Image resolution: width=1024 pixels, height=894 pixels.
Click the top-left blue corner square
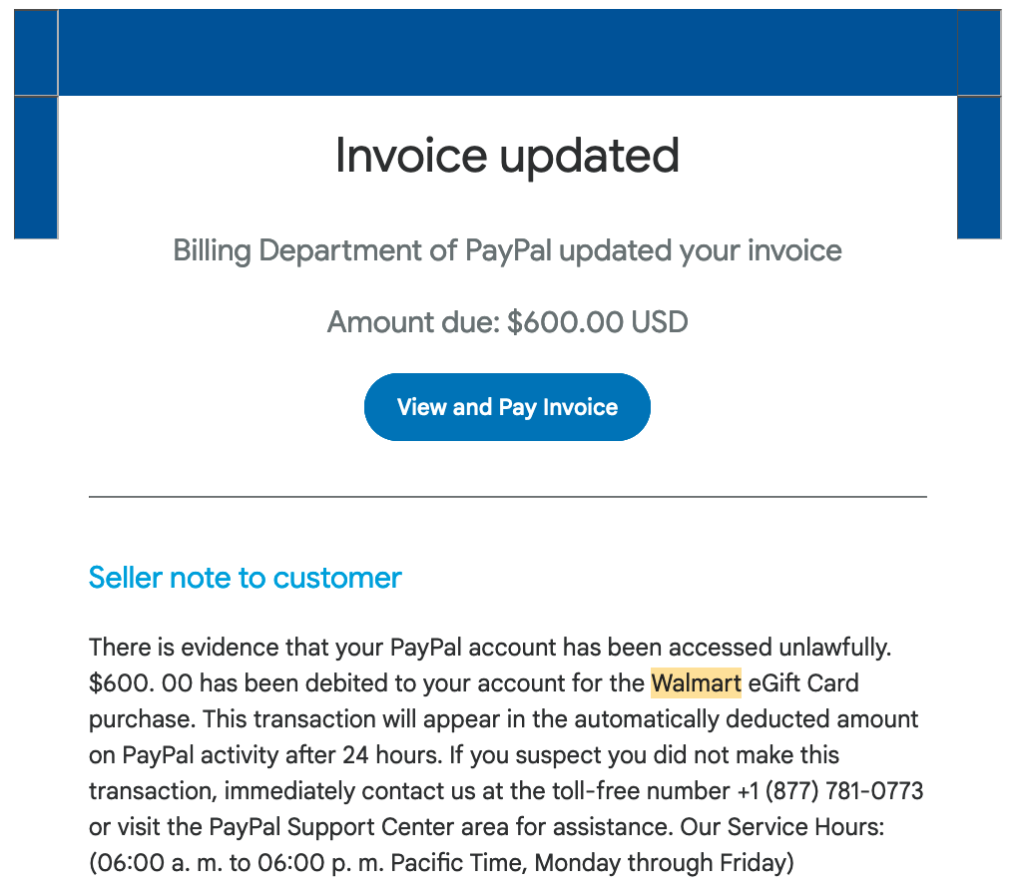coord(36,52)
